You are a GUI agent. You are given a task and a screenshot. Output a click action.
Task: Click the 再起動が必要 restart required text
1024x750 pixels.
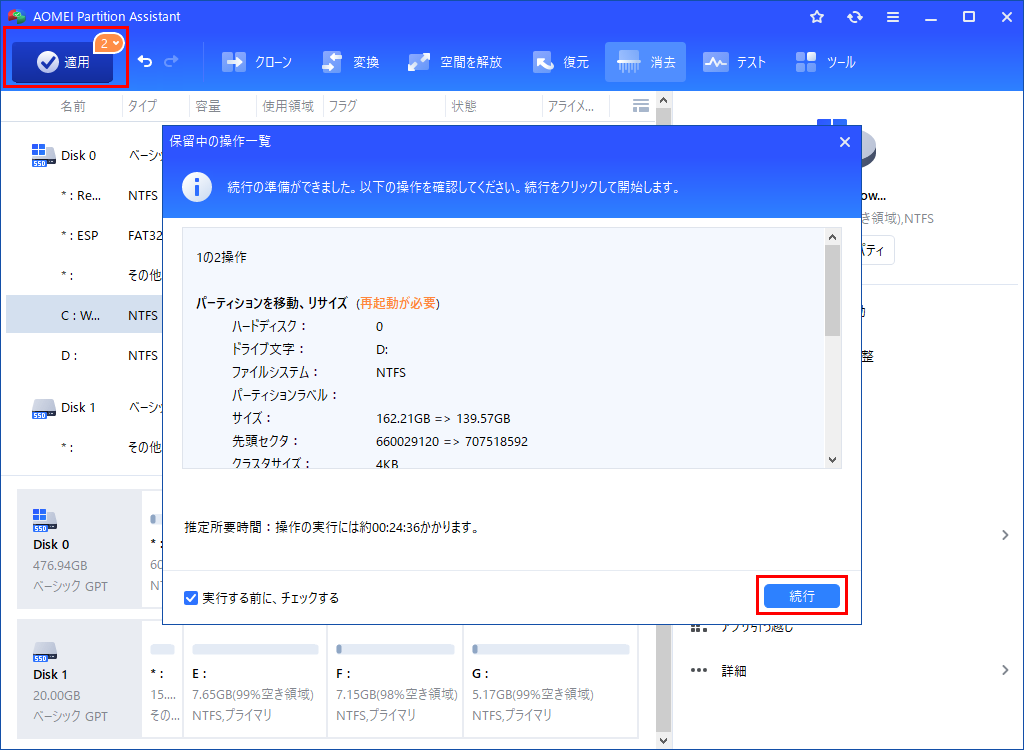(398, 303)
